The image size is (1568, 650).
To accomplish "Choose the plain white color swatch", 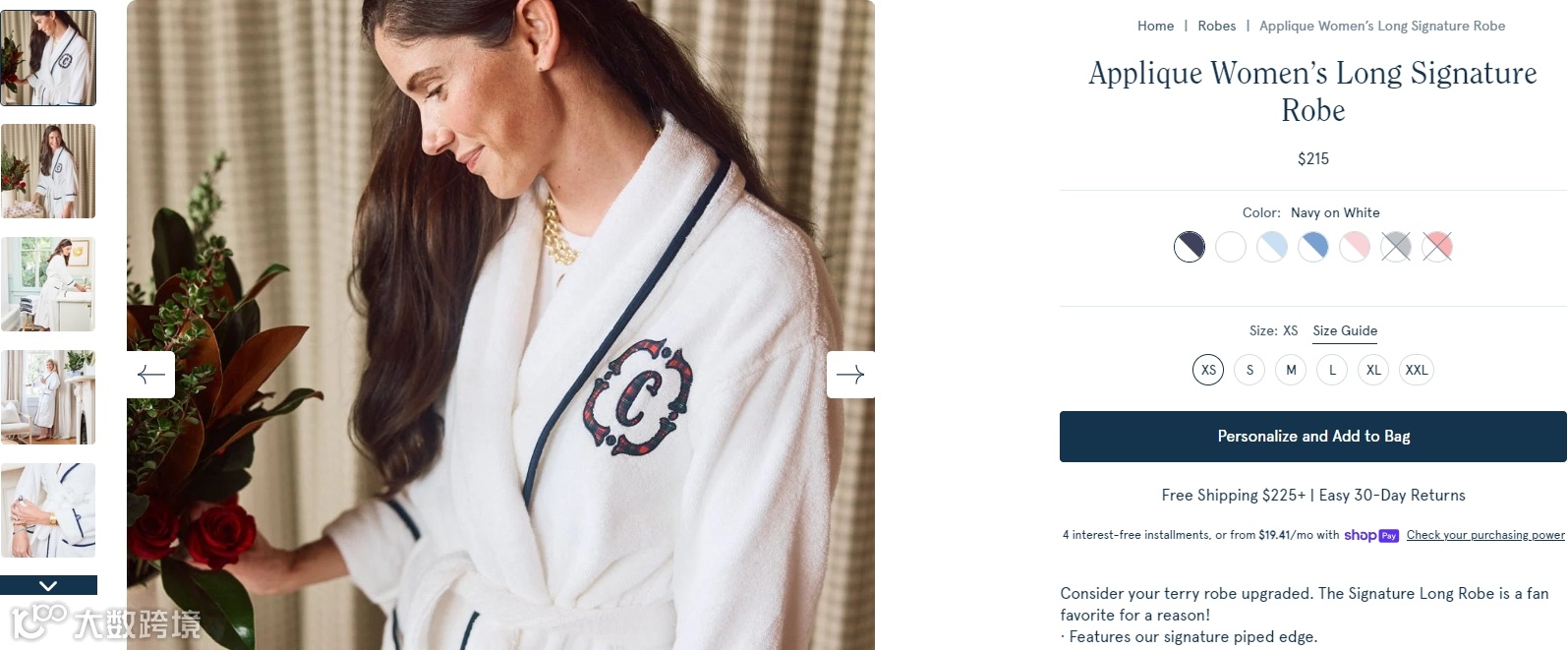I will pos(1231,246).
